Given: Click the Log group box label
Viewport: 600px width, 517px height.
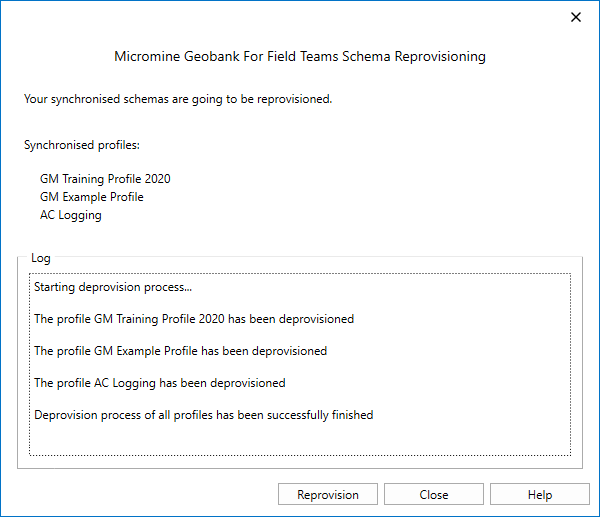Looking at the screenshot, I should [40, 258].
